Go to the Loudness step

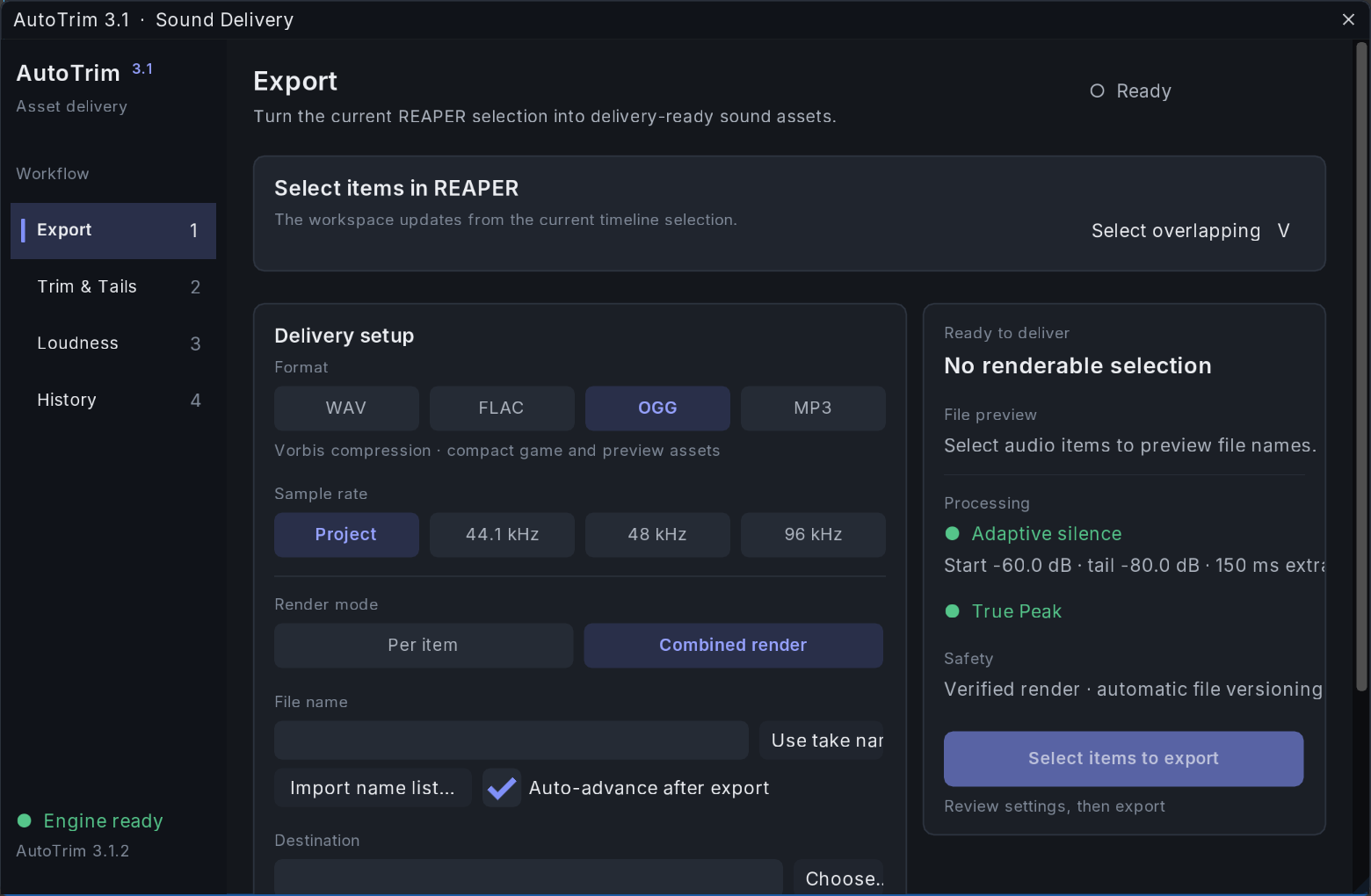113,343
